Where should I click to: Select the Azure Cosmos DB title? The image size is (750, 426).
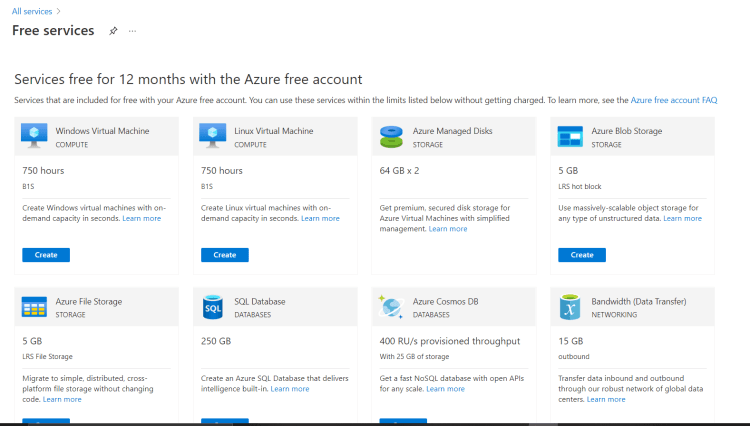(445, 302)
